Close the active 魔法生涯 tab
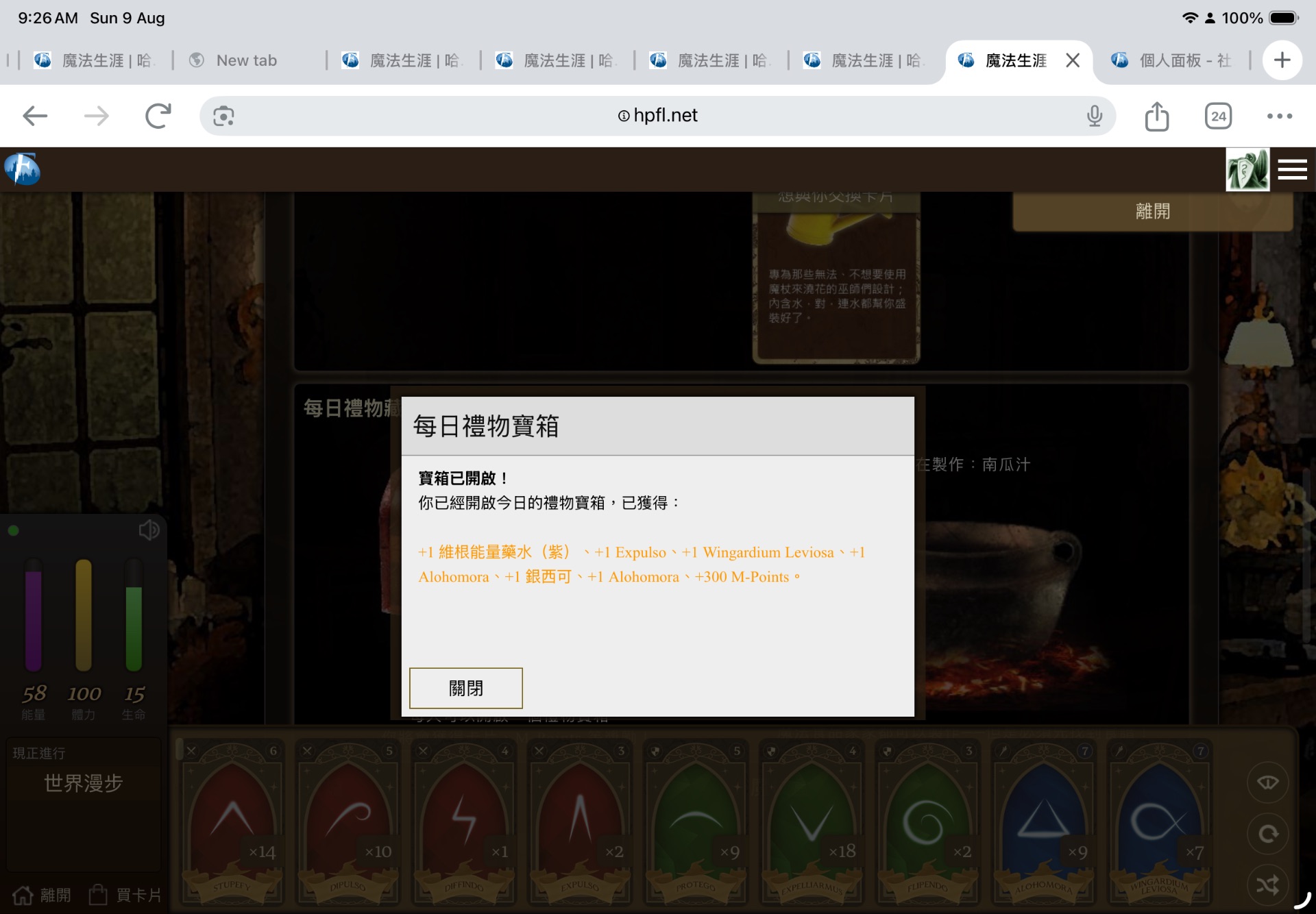Screen dimensions: 1316x914 coord(1073,60)
